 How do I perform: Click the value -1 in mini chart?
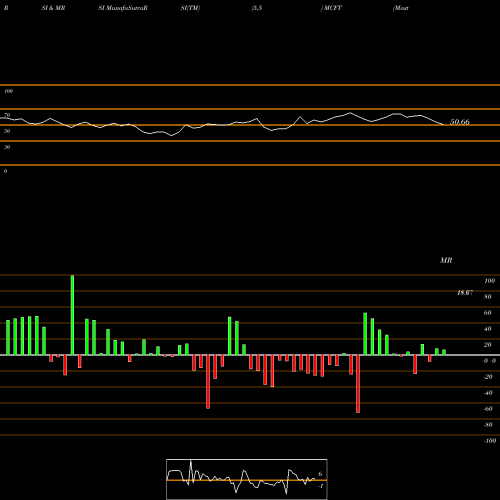pos(321,486)
